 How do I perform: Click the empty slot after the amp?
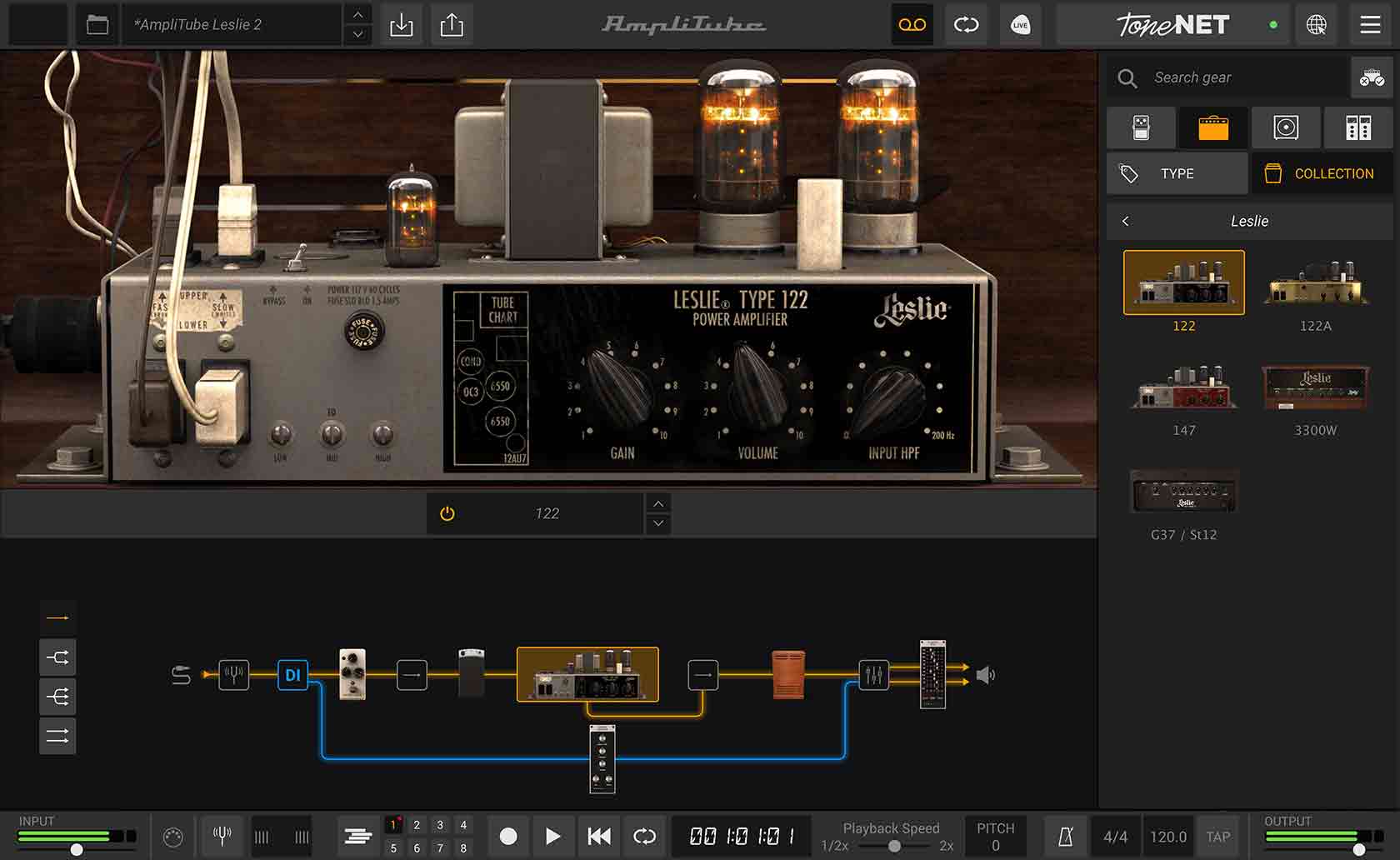pyautogui.click(x=703, y=674)
